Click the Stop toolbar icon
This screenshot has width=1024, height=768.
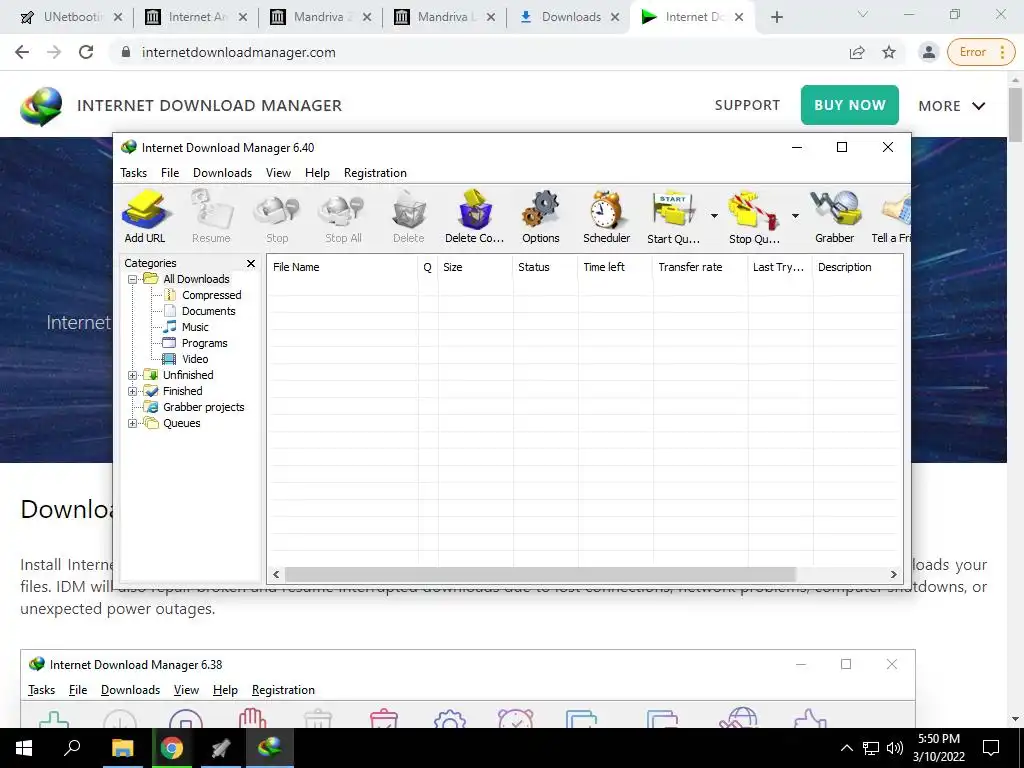pos(277,217)
